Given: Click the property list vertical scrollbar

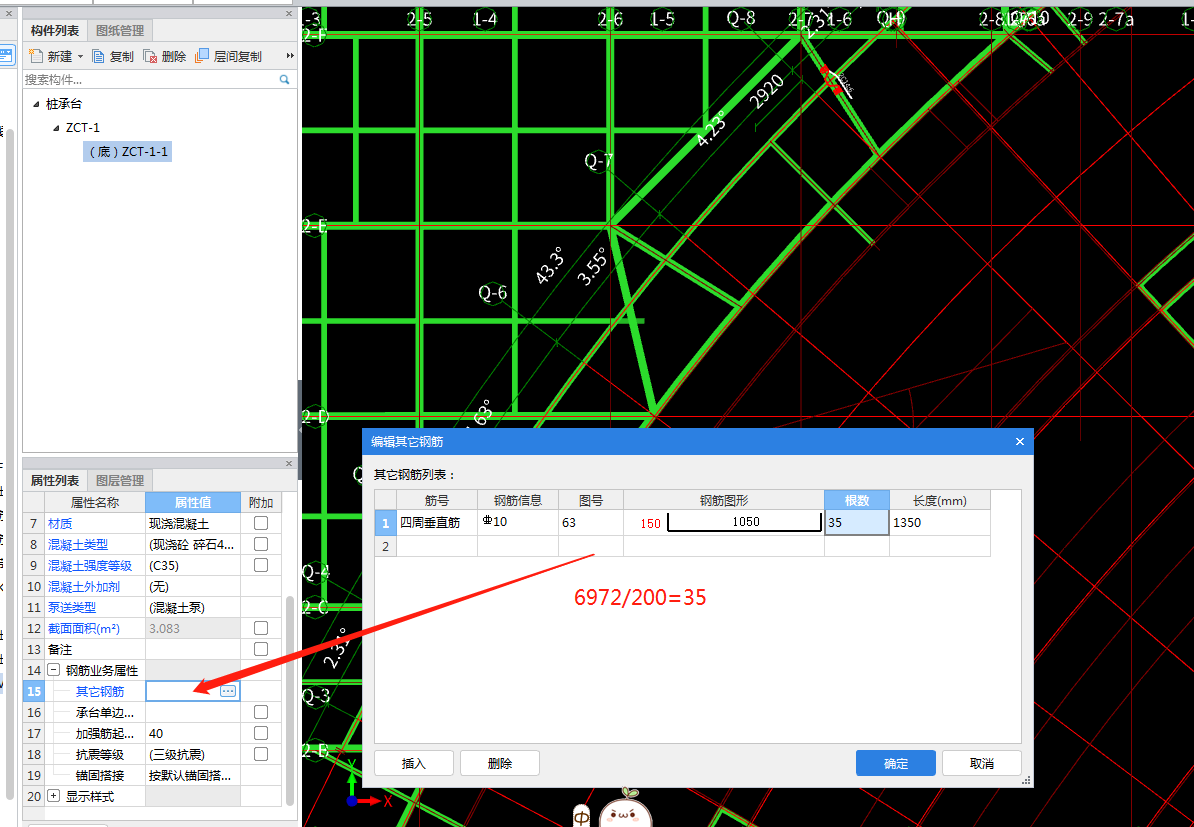Looking at the screenshot, I should coord(290,701).
